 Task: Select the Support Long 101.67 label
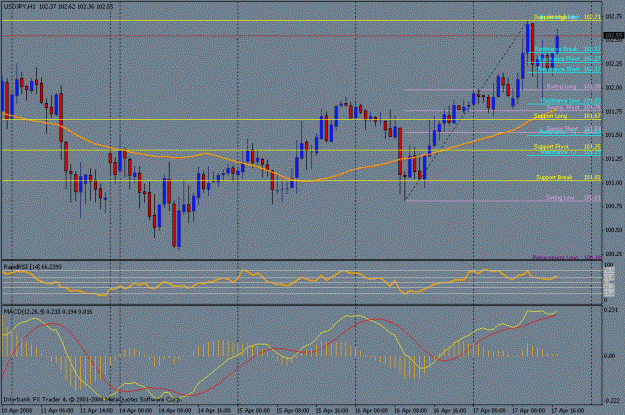(567, 116)
